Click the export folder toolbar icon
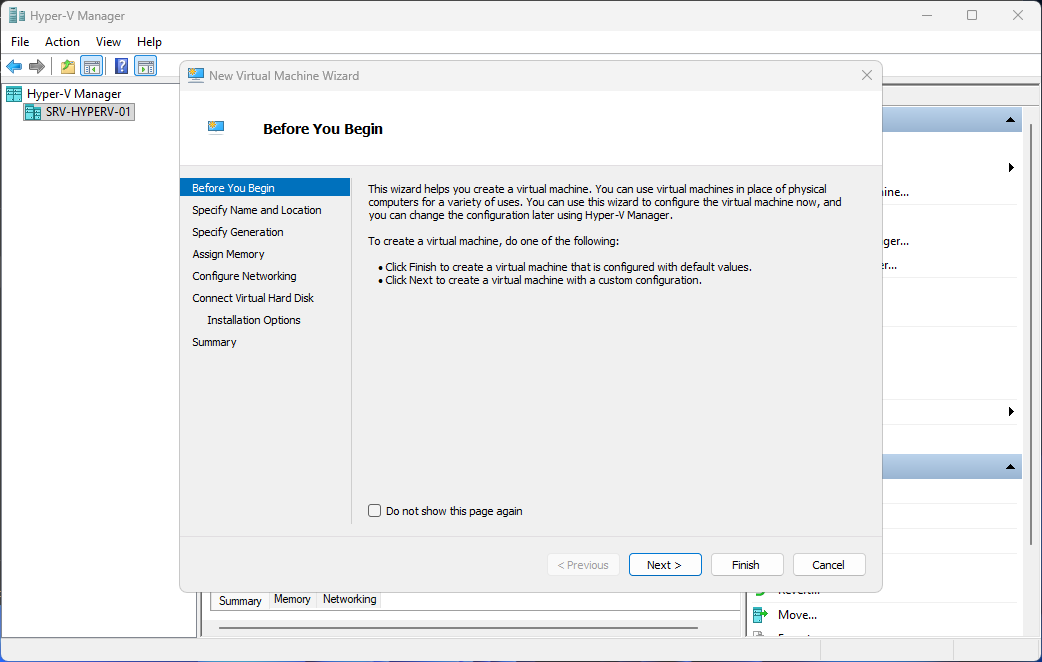 (66, 66)
